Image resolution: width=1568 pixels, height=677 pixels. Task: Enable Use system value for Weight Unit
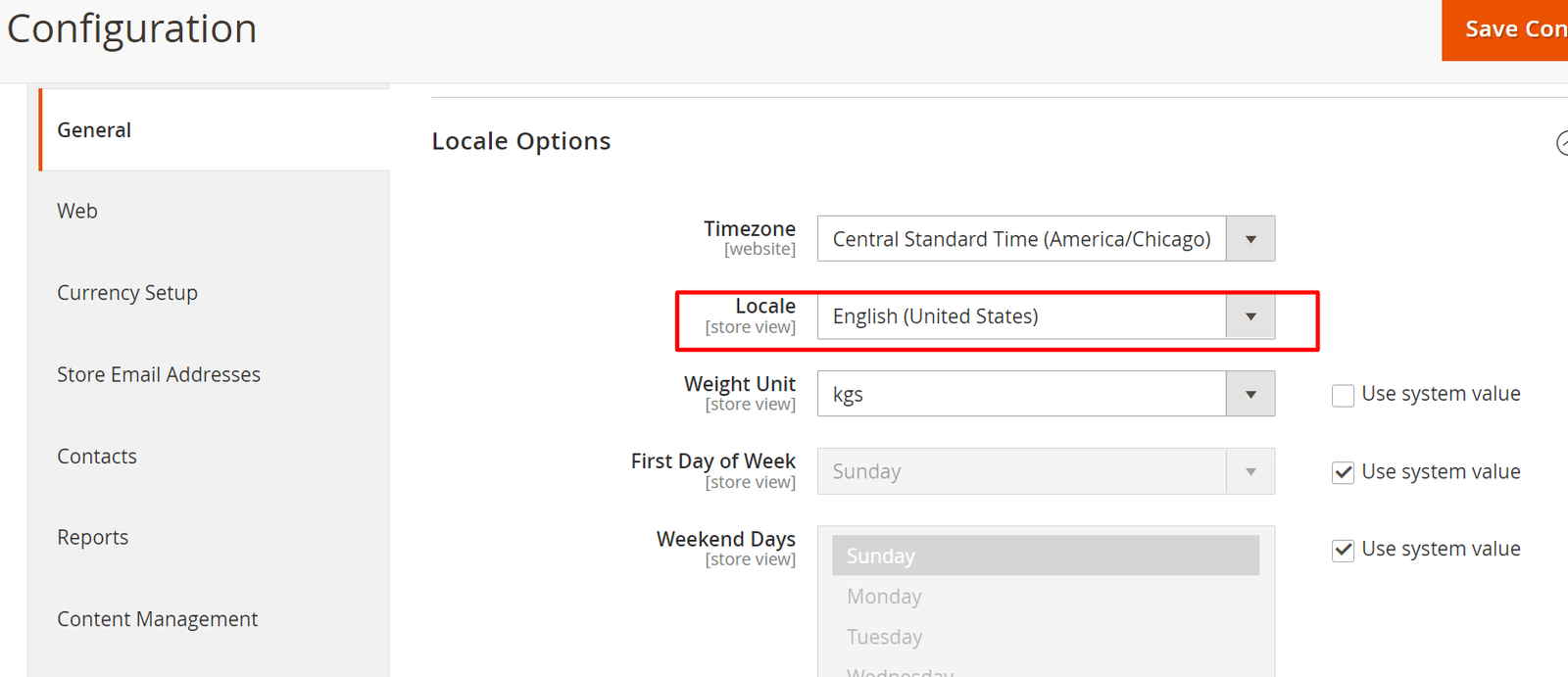[1344, 395]
